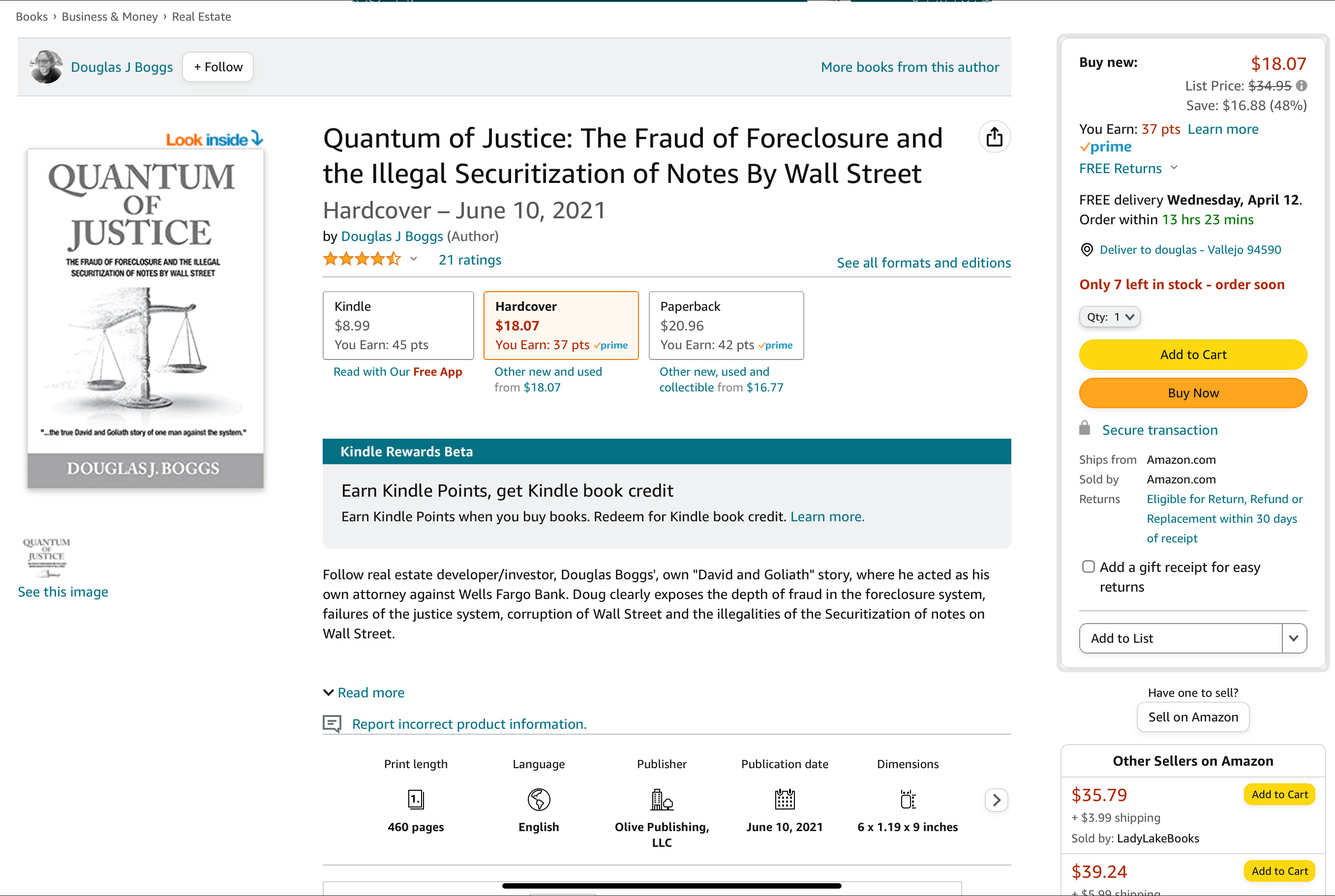This screenshot has height=896, width=1335.
Task: Click the author name link under the title
Action: click(x=392, y=236)
